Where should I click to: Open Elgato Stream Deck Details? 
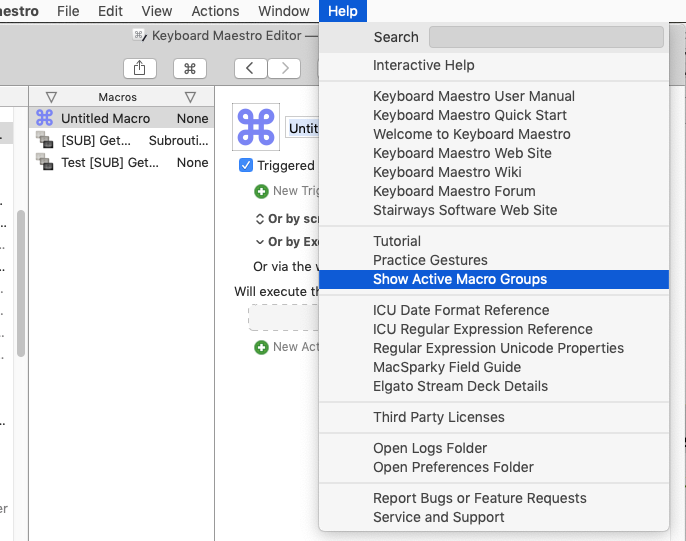[x=494, y=387]
